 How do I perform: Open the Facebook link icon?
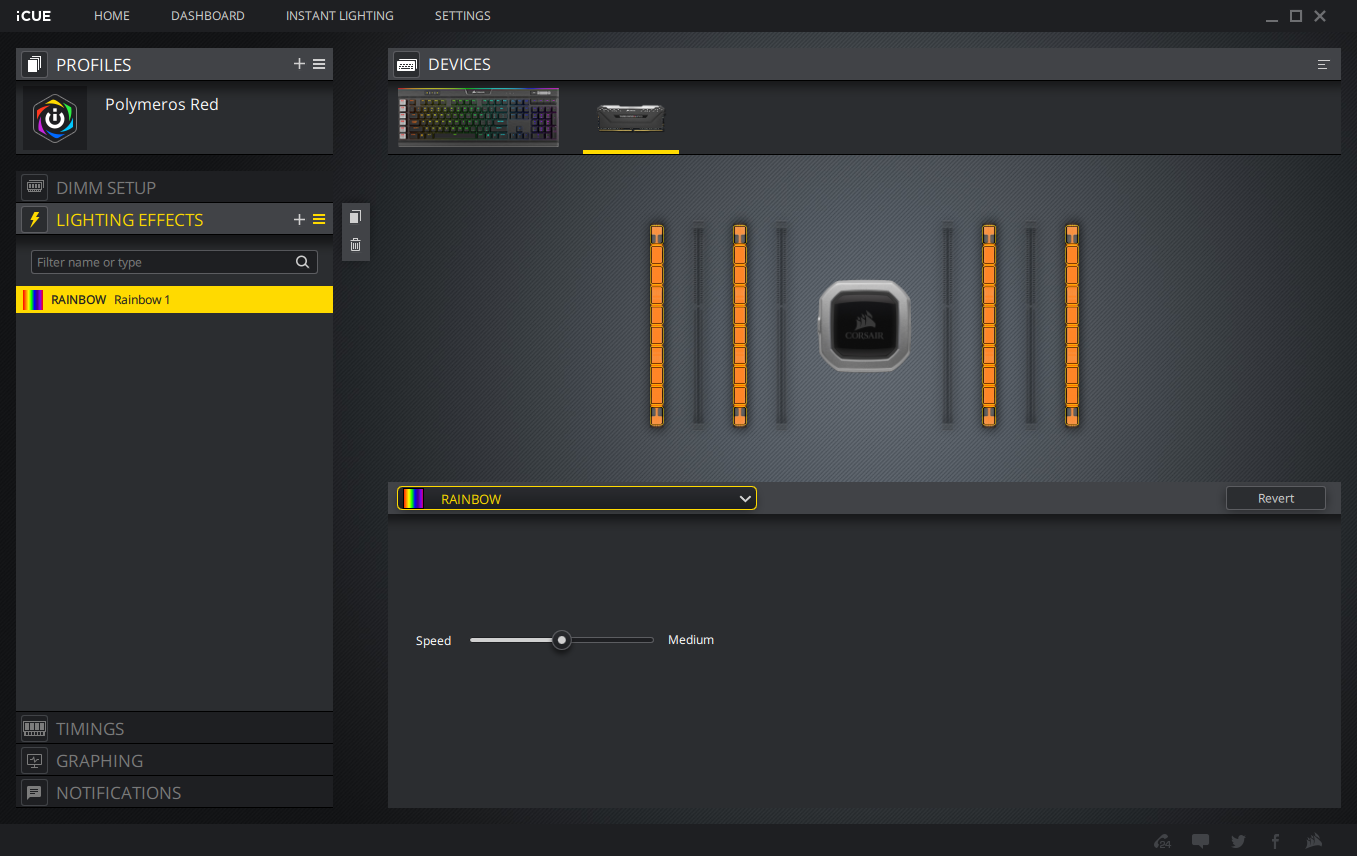(1275, 841)
